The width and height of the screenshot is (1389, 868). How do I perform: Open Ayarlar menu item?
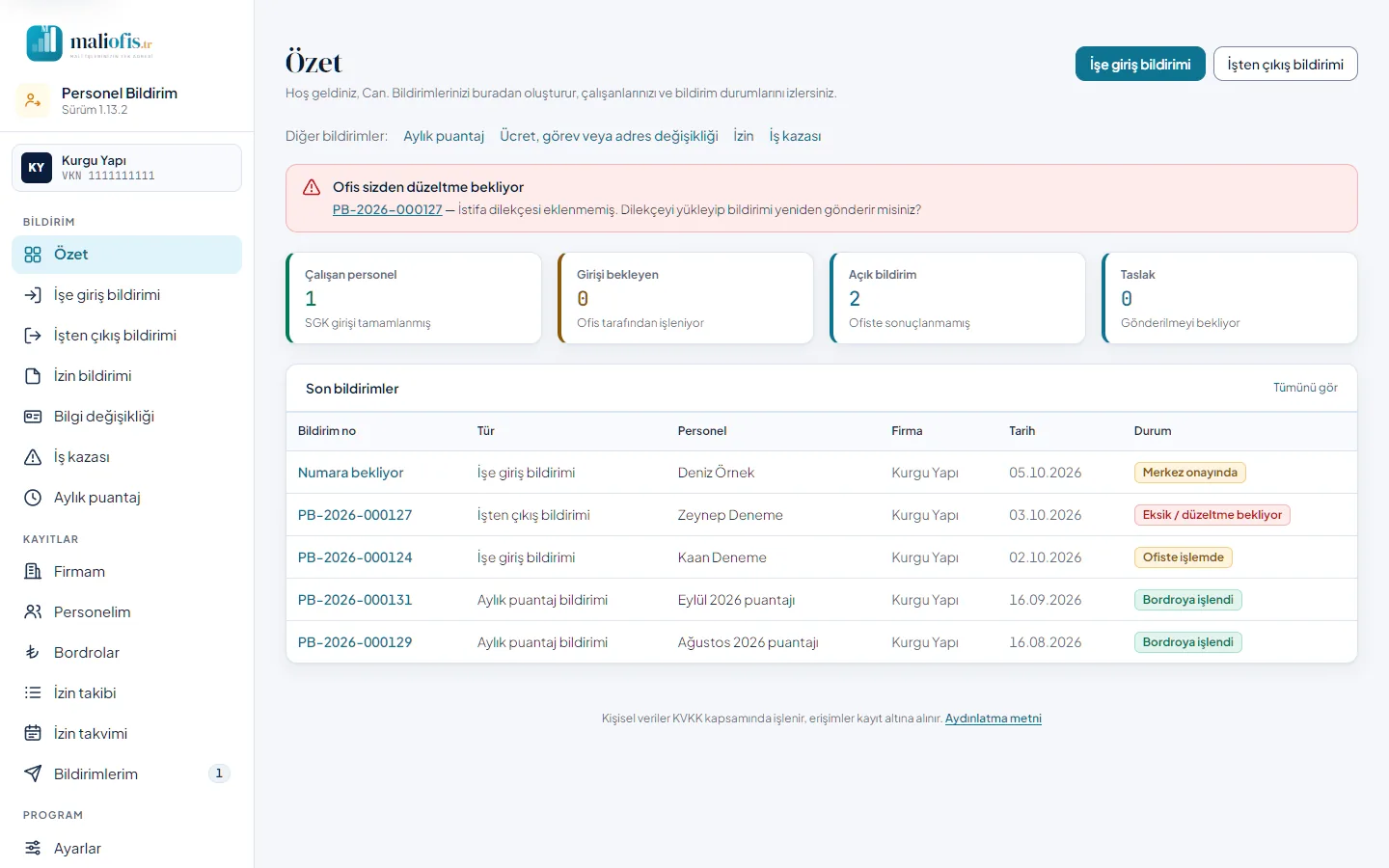(126, 849)
